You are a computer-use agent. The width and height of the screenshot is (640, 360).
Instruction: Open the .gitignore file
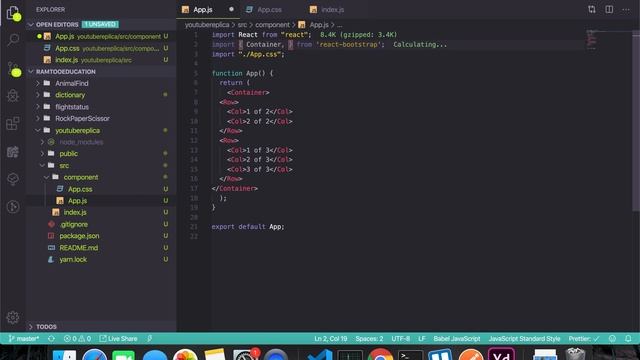pos(100,224)
